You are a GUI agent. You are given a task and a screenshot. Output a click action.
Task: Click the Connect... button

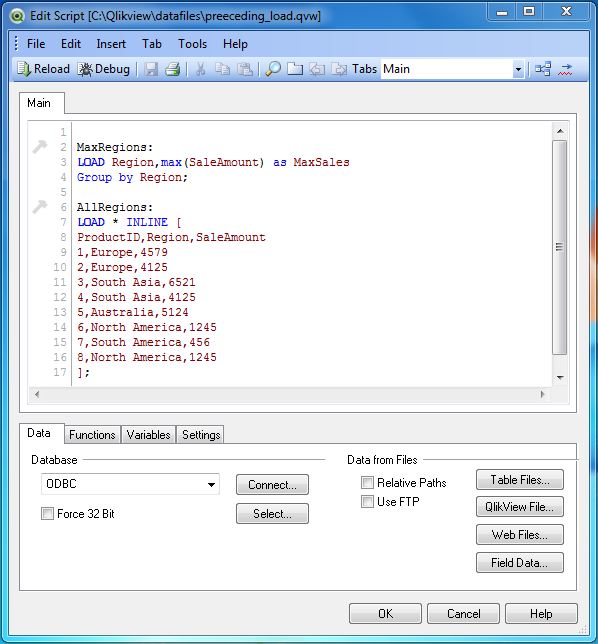pyautogui.click(x=272, y=485)
